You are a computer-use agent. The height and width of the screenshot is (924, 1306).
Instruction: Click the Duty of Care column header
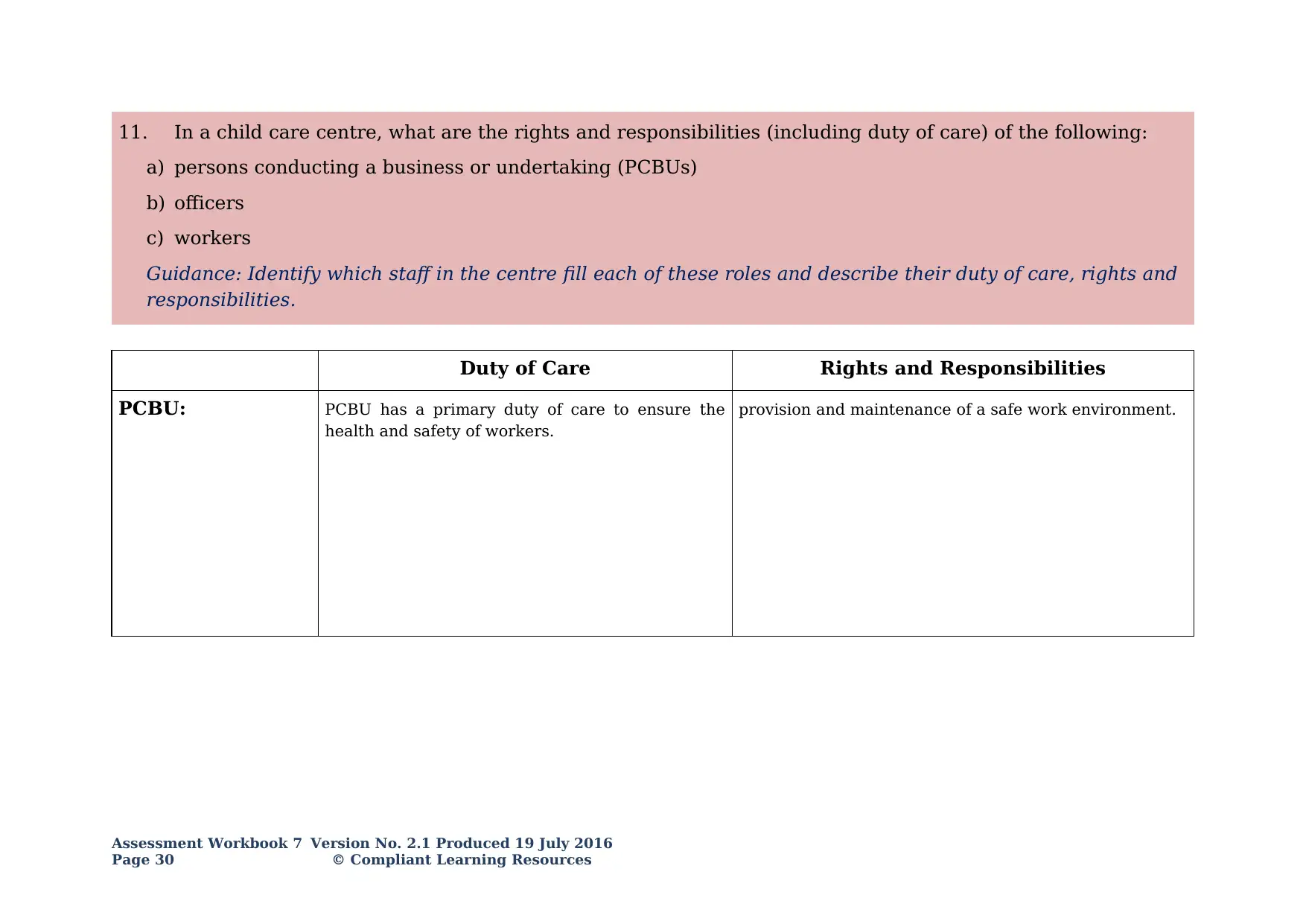[525, 369]
